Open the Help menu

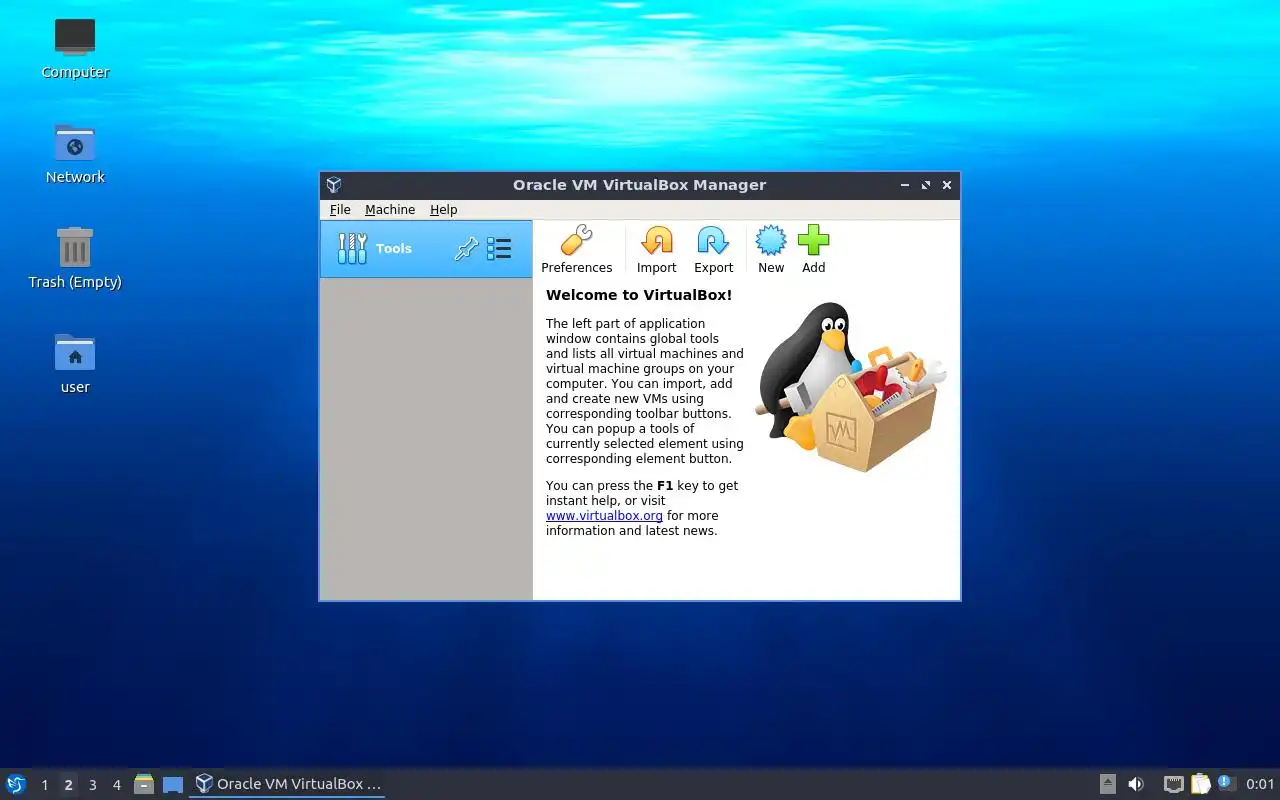point(444,210)
